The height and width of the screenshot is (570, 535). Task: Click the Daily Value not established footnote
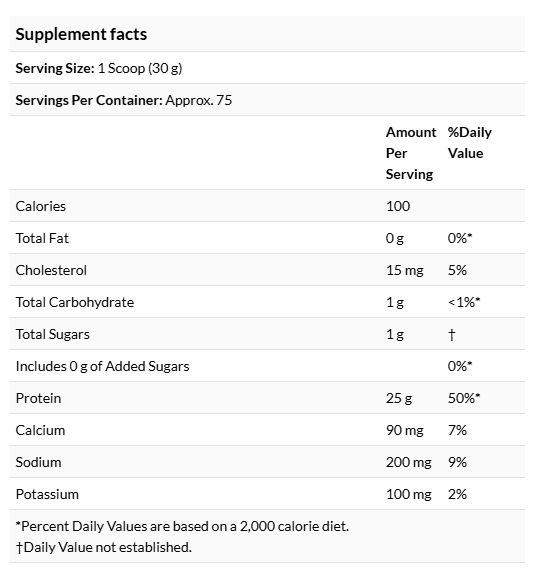[104, 547]
